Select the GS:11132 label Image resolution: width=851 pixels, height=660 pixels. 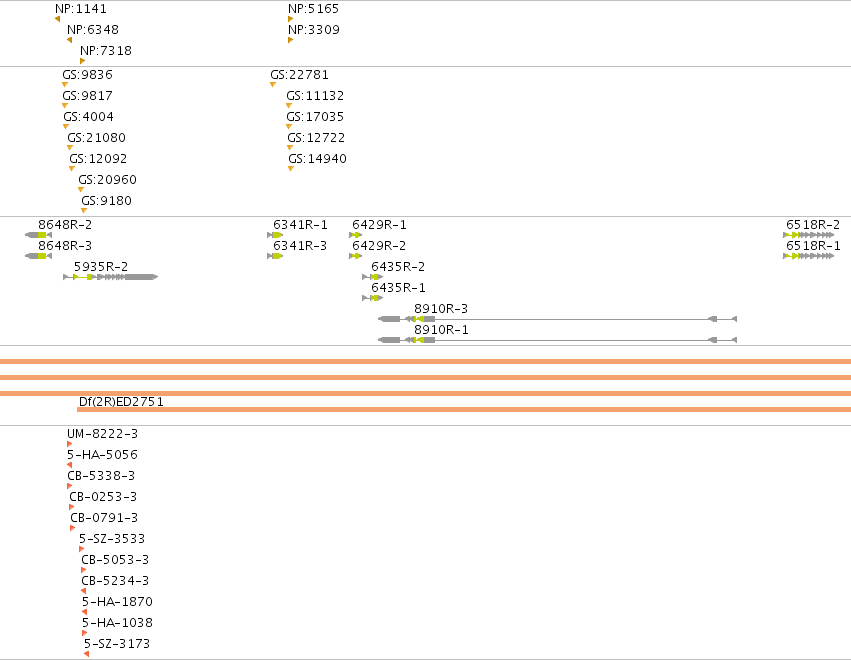coord(315,96)
